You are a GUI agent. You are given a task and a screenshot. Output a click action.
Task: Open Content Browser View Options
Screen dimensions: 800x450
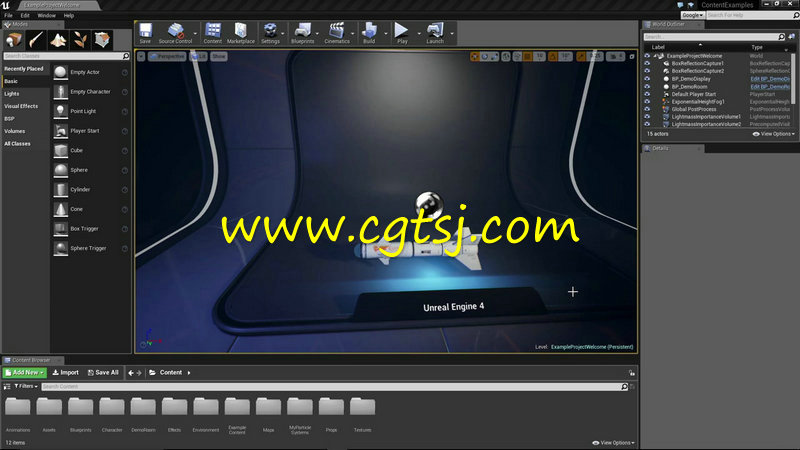613,443
